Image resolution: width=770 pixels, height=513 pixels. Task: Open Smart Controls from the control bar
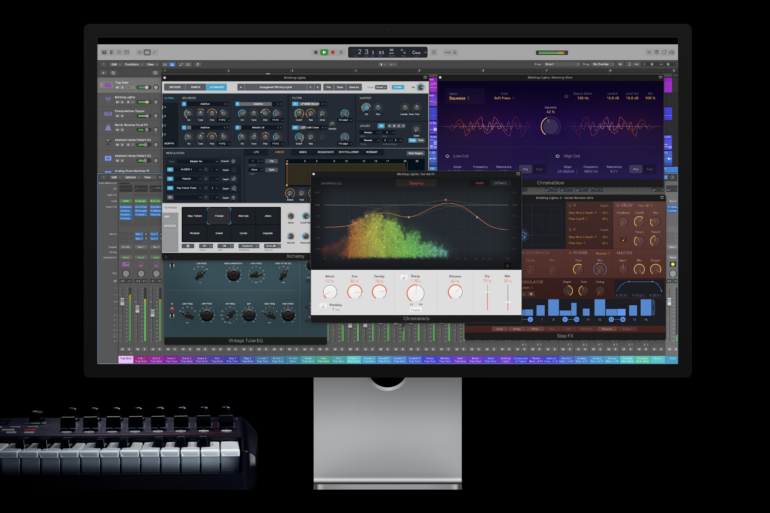coord(139,52)
